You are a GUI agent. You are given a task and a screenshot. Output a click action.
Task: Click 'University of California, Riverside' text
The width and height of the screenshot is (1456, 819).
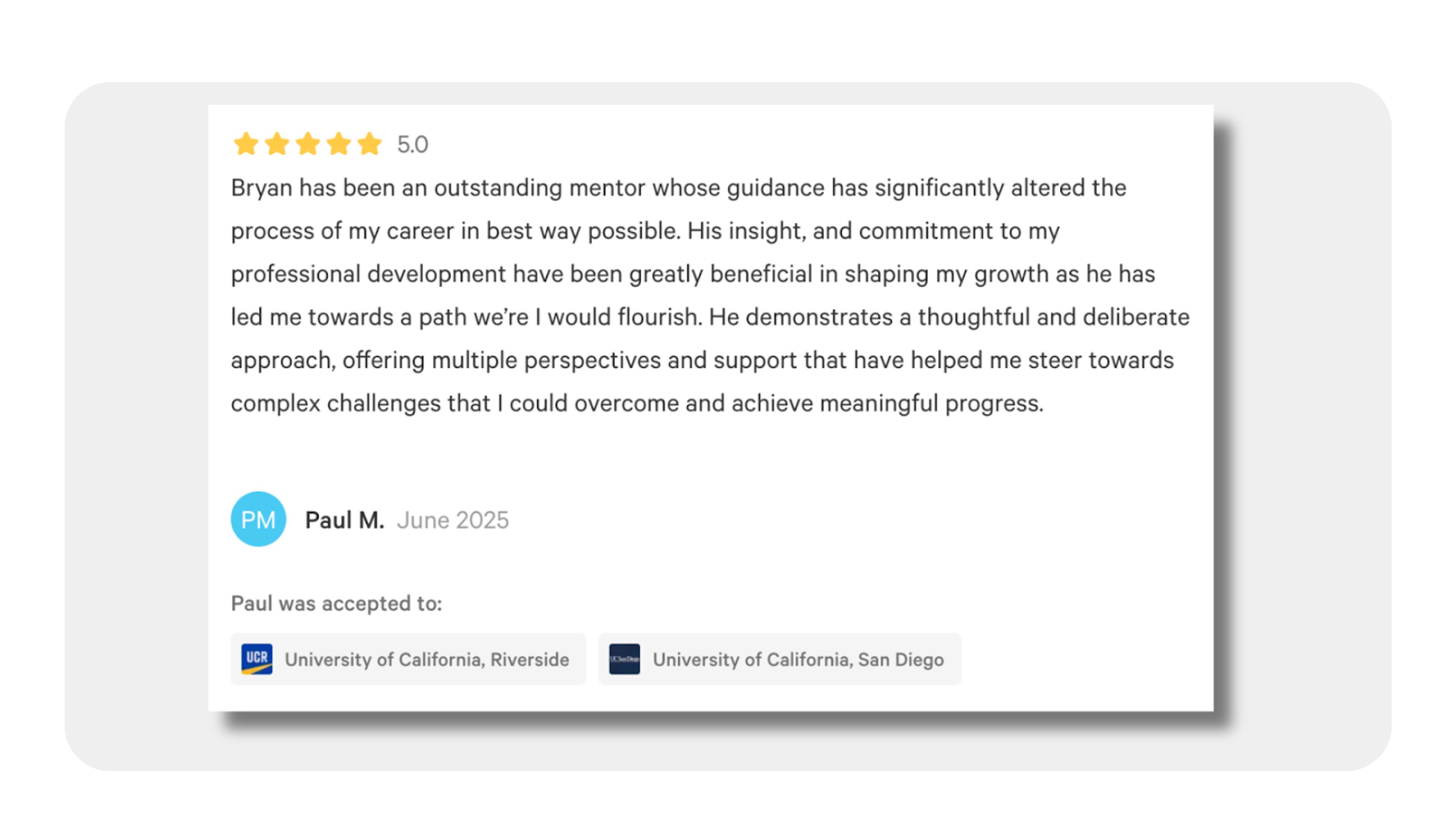coord(427,660)
